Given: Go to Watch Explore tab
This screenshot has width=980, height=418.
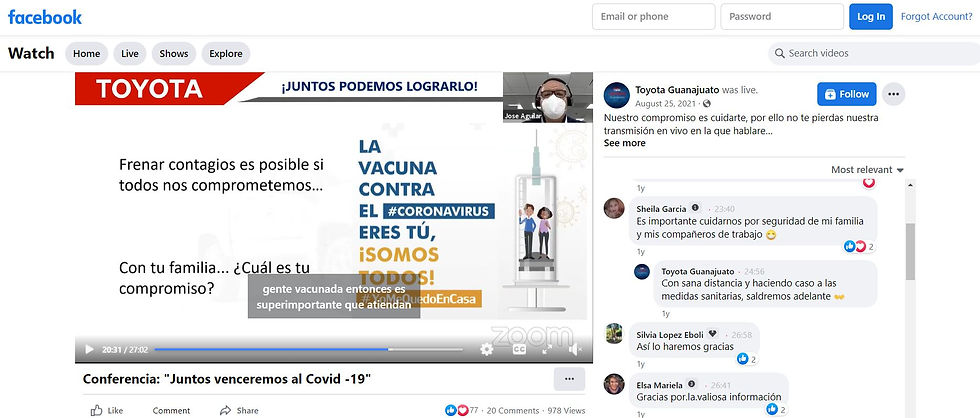Looking at the screenshot, I should tap(226, 54).
